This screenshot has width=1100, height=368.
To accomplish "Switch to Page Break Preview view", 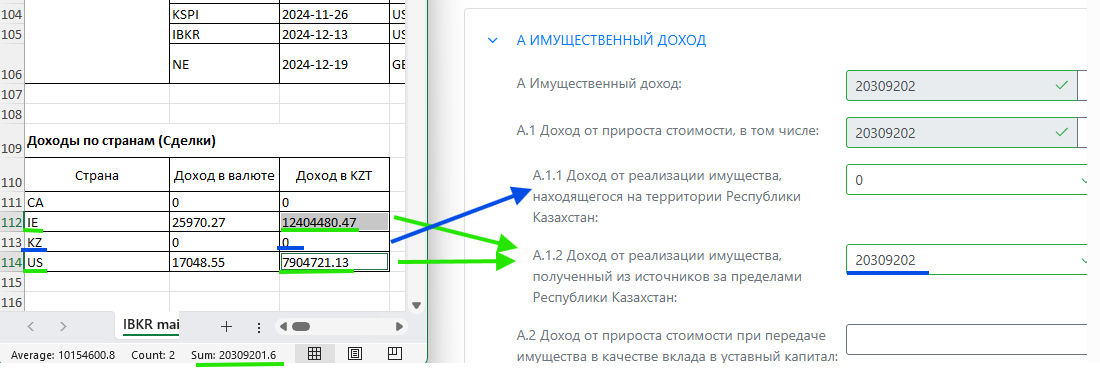I will pos(395,353).
